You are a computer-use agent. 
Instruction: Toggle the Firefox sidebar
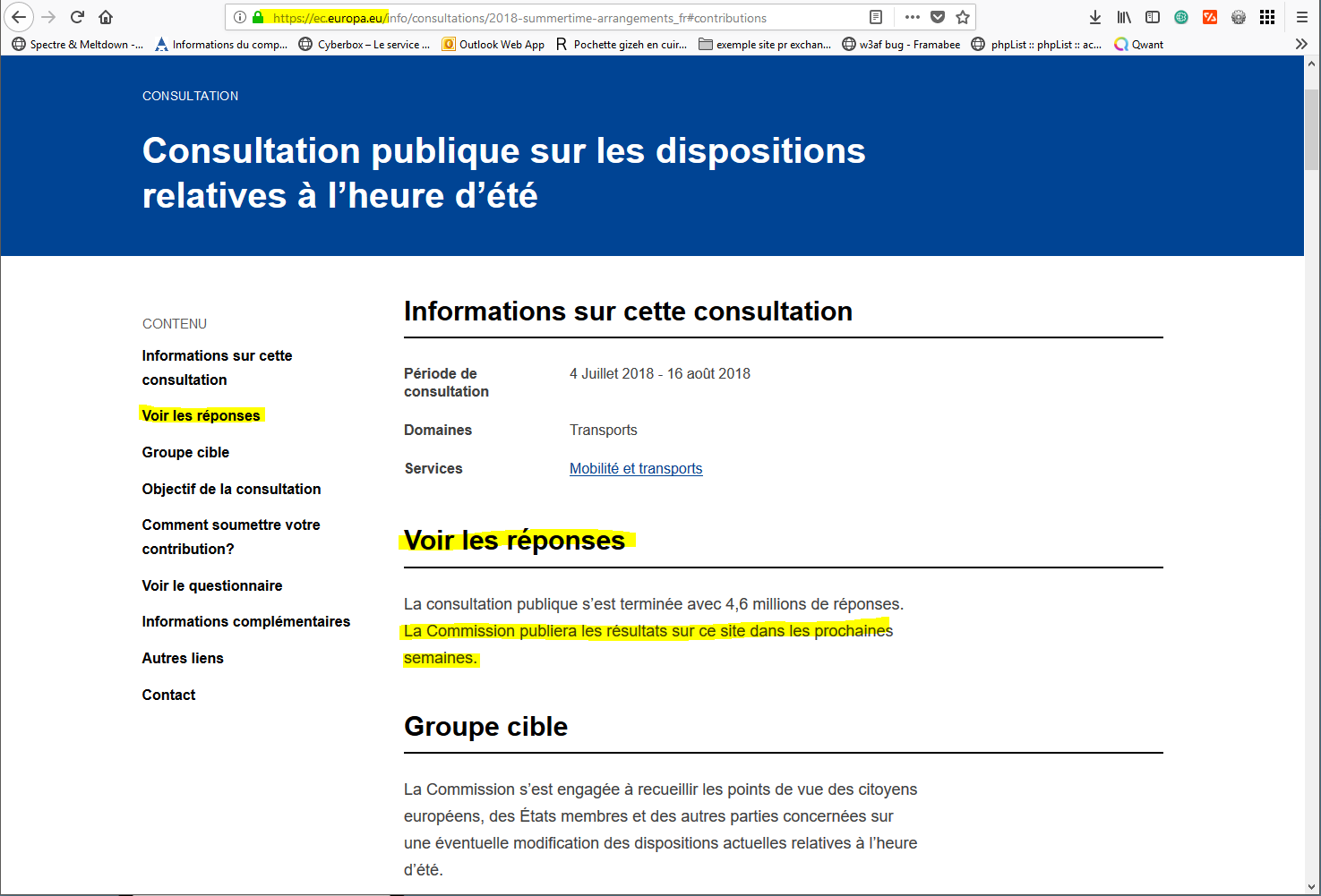(x=1153, y=17)
